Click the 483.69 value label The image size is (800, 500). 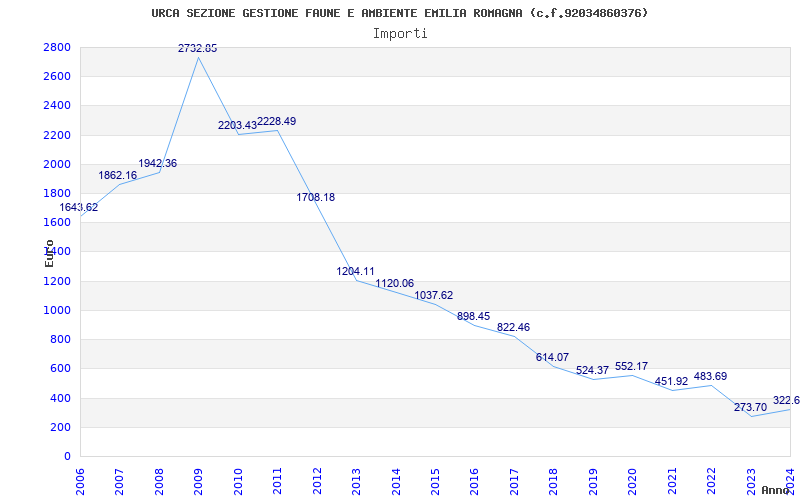[711, 377]
